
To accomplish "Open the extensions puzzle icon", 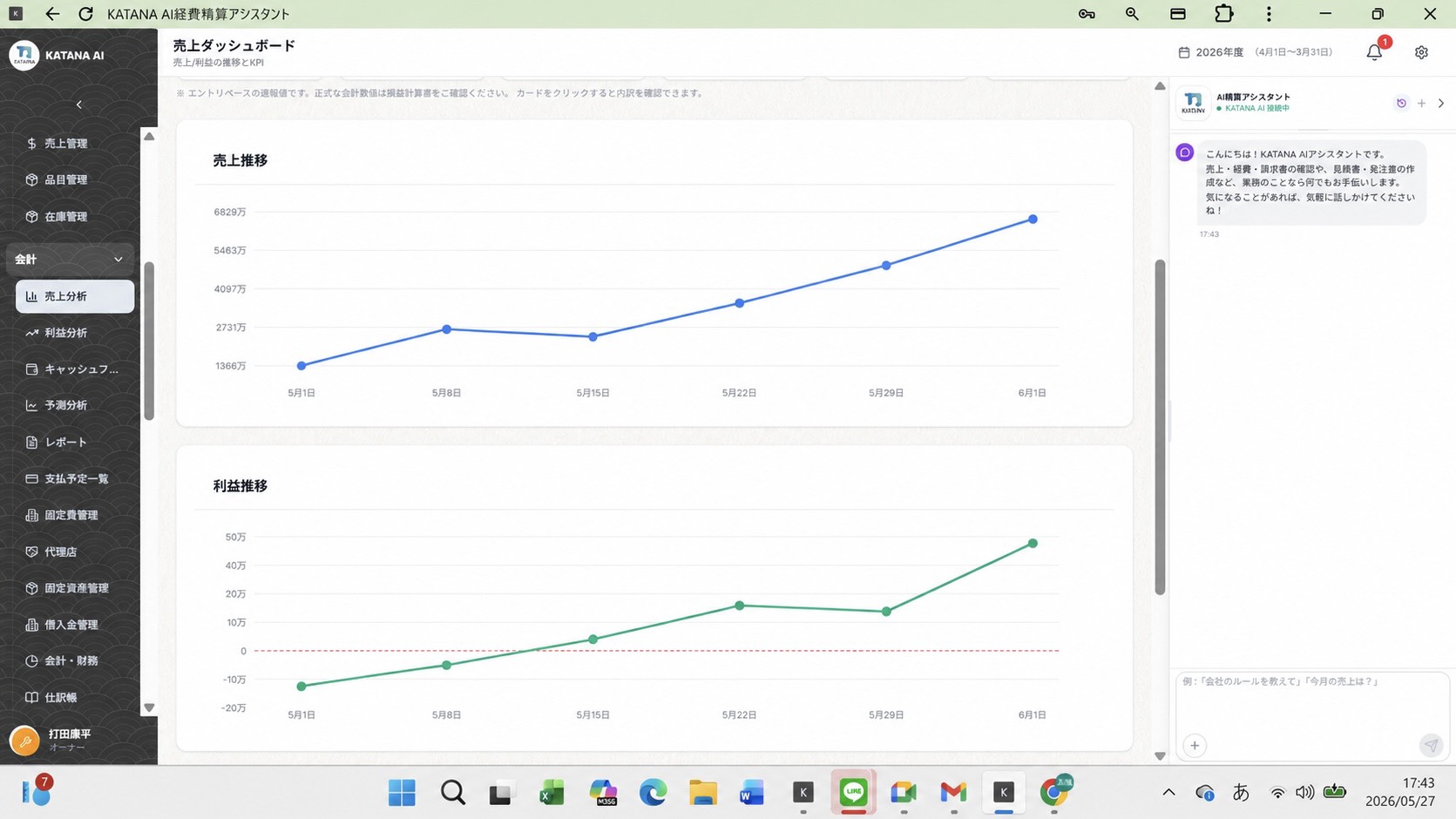I will click(1223, 14).
